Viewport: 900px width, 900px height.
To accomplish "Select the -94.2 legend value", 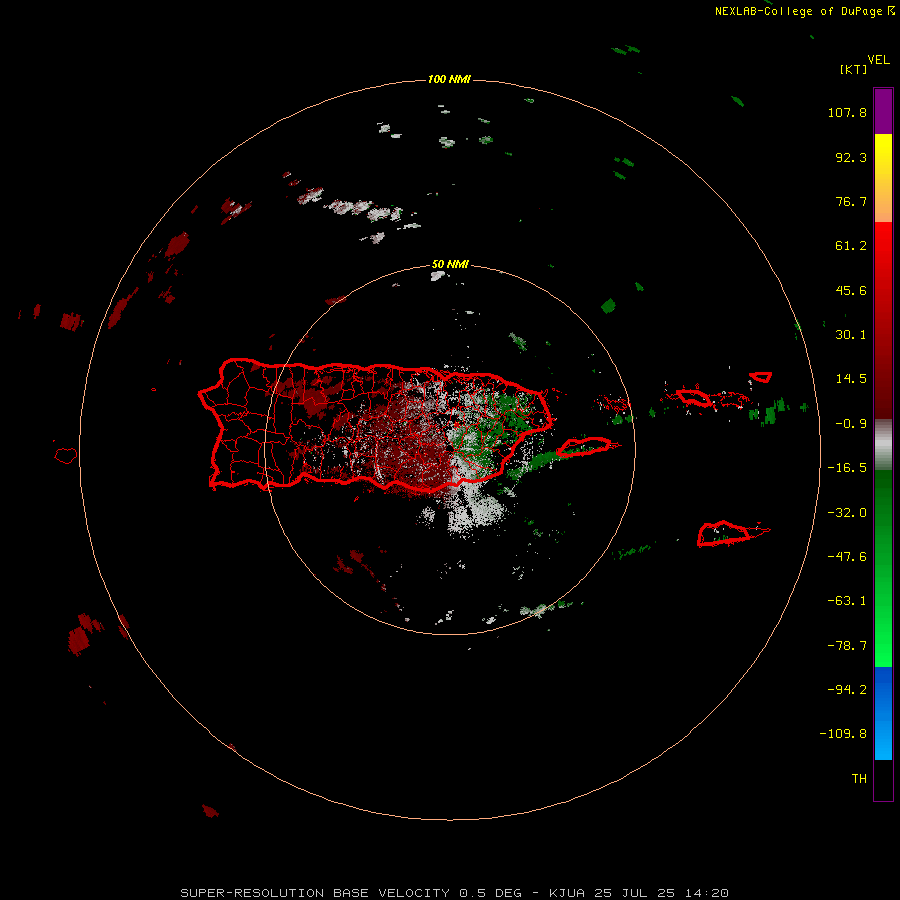I will pos(847,690).
